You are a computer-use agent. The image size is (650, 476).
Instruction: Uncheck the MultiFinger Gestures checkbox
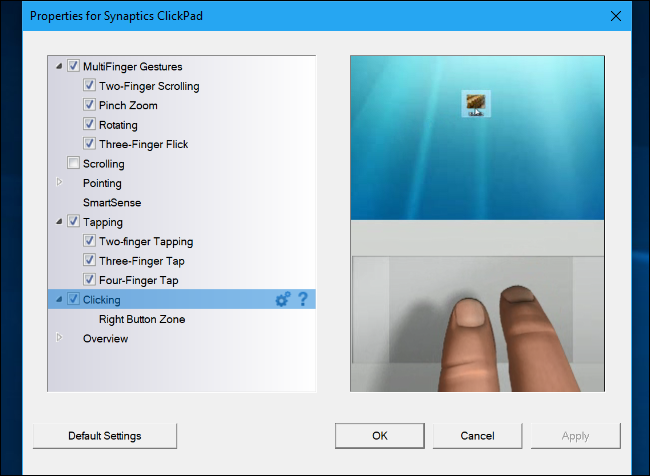73,66
